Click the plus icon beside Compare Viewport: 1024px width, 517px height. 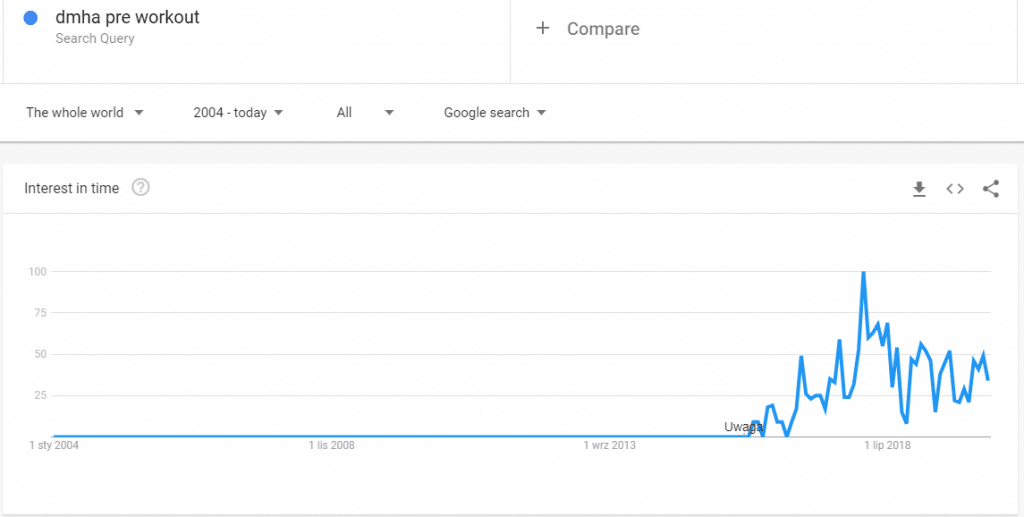click(x=543, y=28)
